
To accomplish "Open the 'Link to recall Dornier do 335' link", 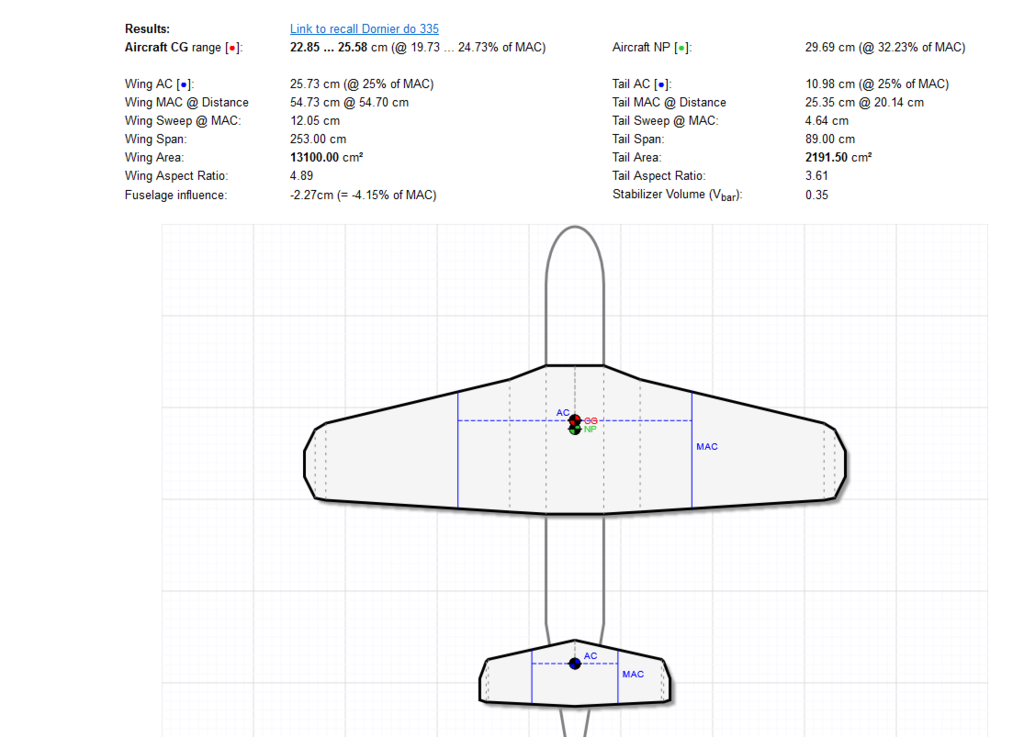I will pyautogui.click(x=364, y=29).
